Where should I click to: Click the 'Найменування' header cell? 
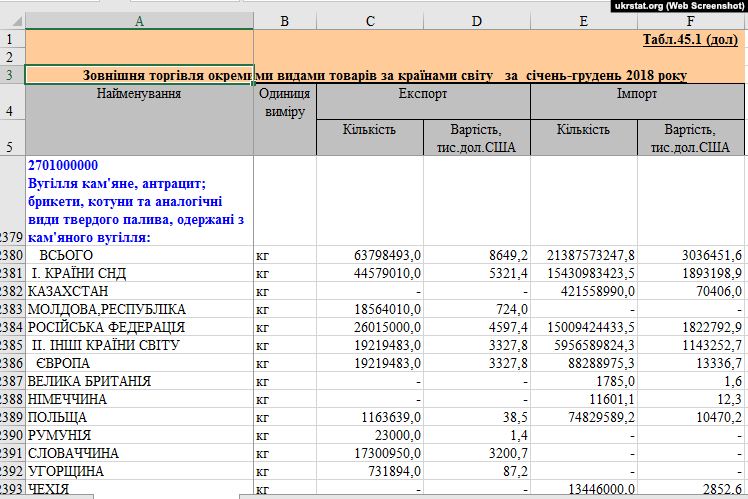point(139,120)
